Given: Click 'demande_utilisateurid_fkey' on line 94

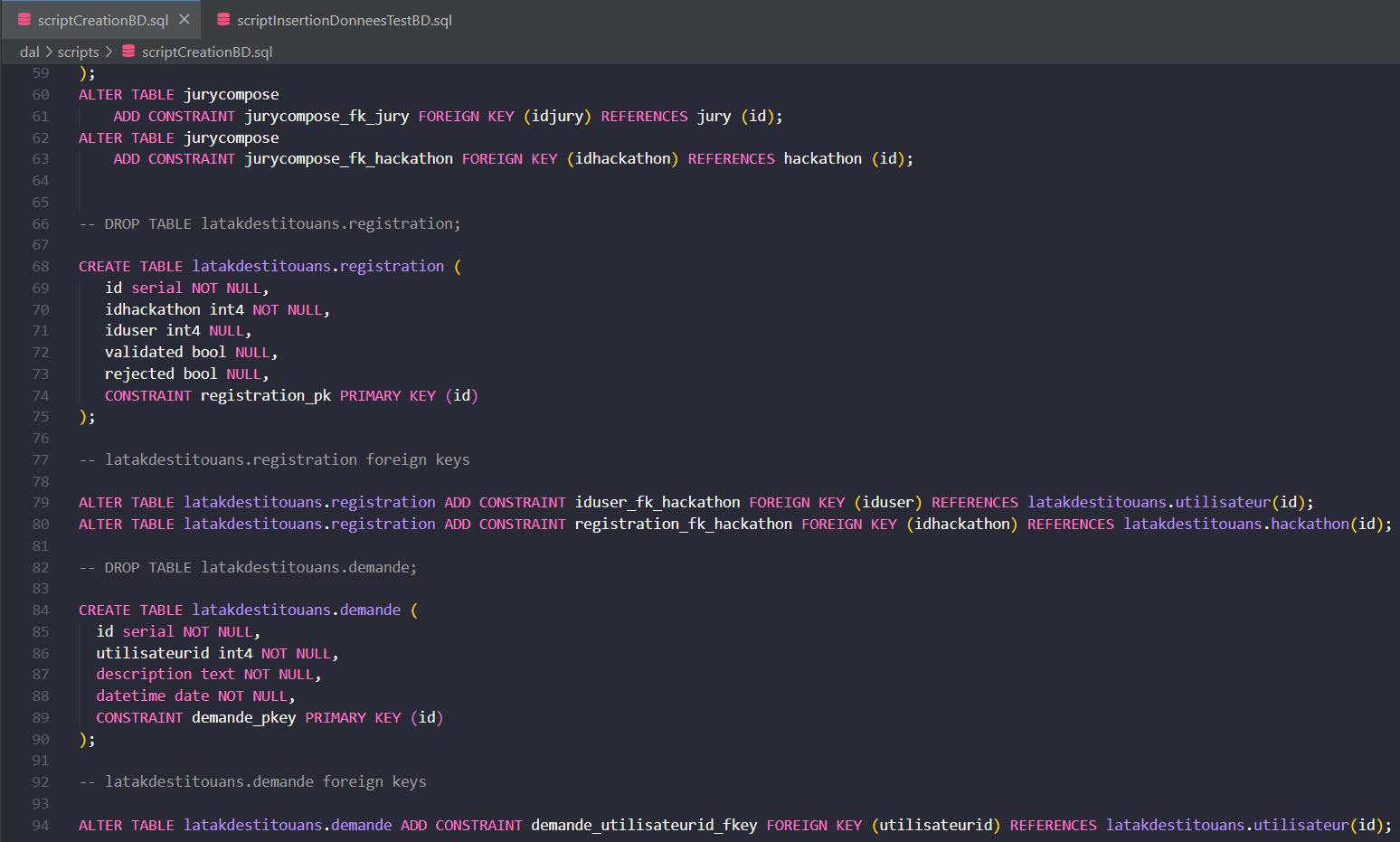Looking at the screenshot, I should [643, 826].
